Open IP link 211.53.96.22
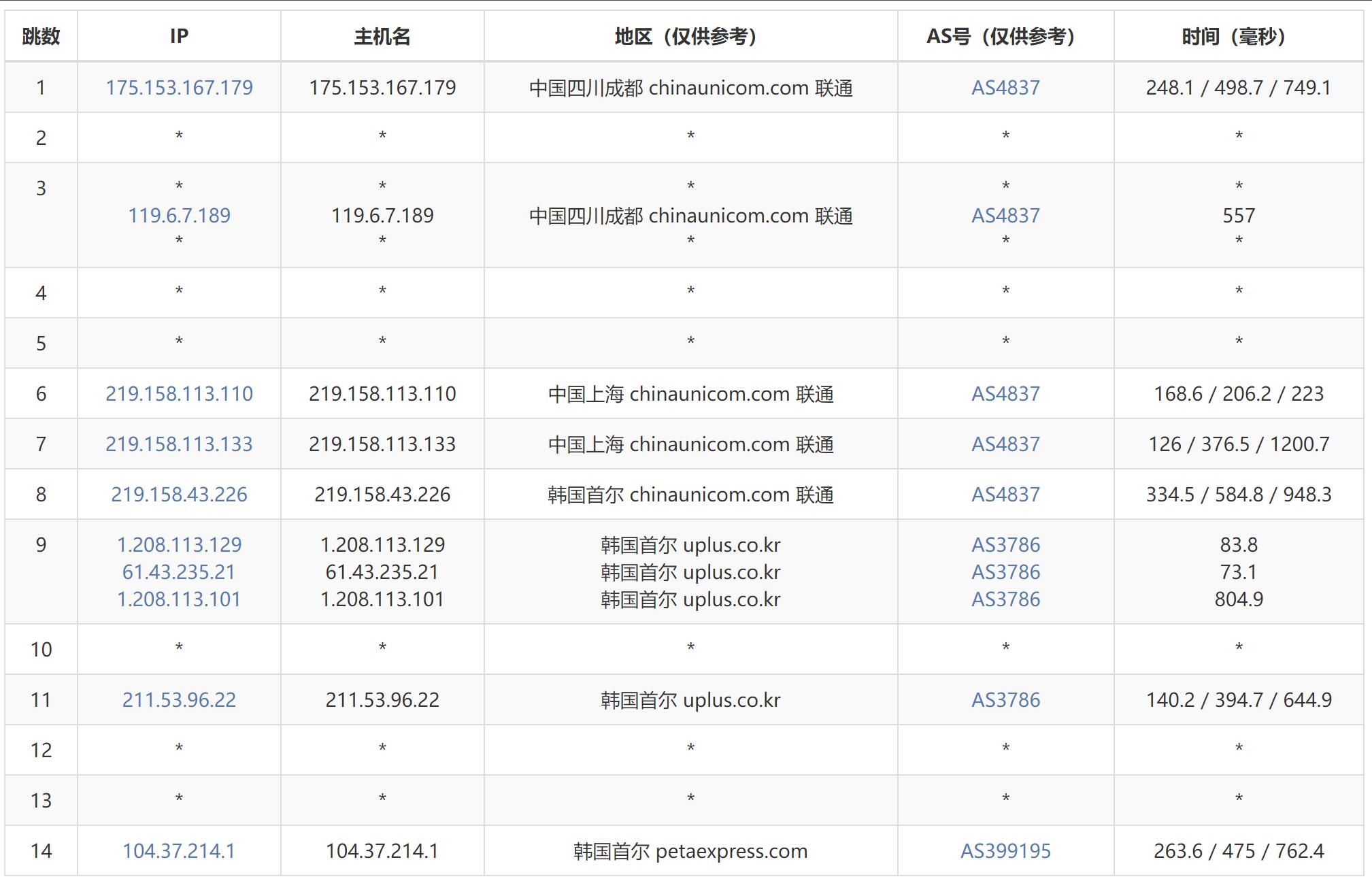 pyautogui.click(x=179, y=700)
